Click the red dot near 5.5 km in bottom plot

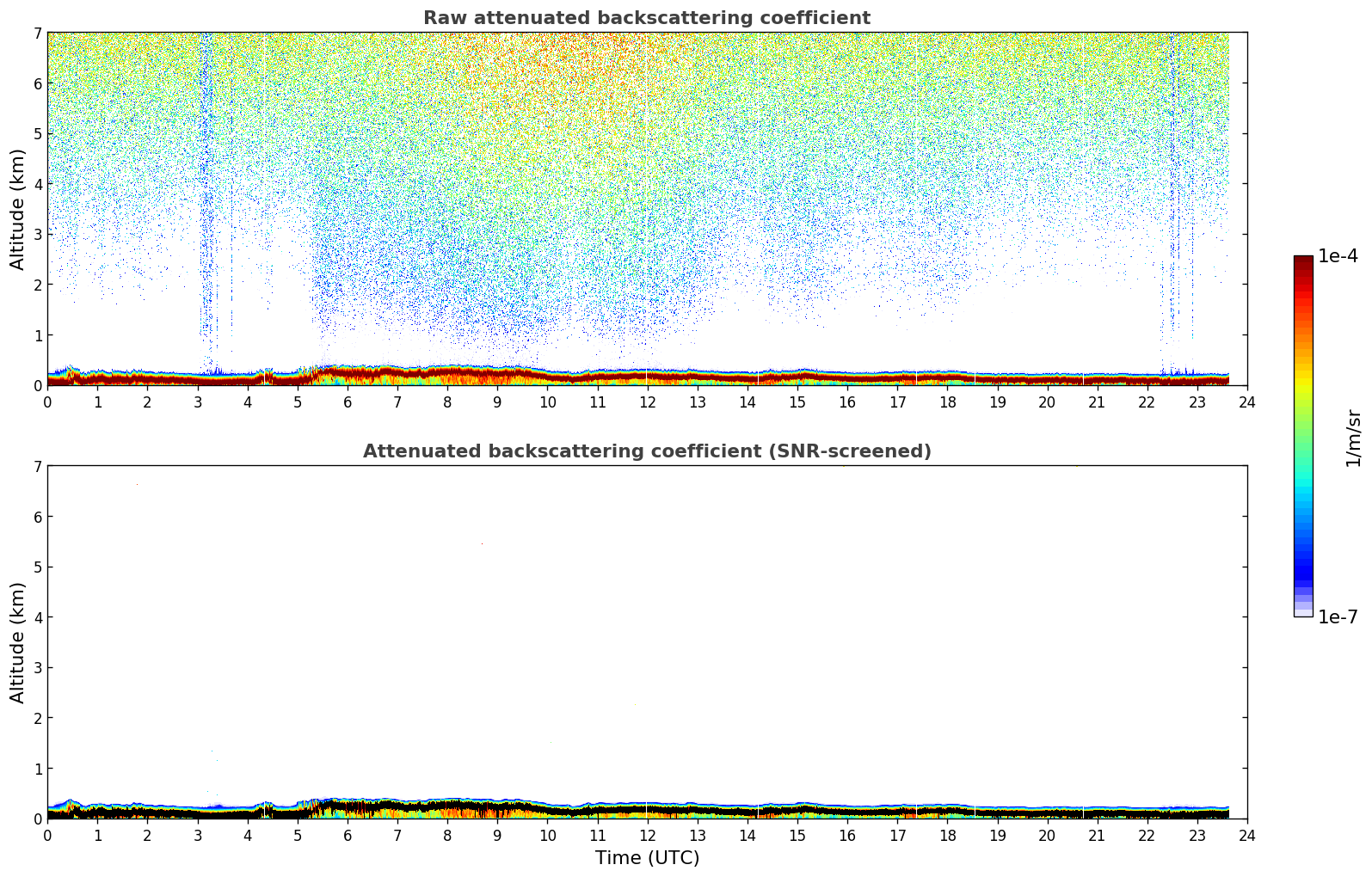click(x=482, y=543)
